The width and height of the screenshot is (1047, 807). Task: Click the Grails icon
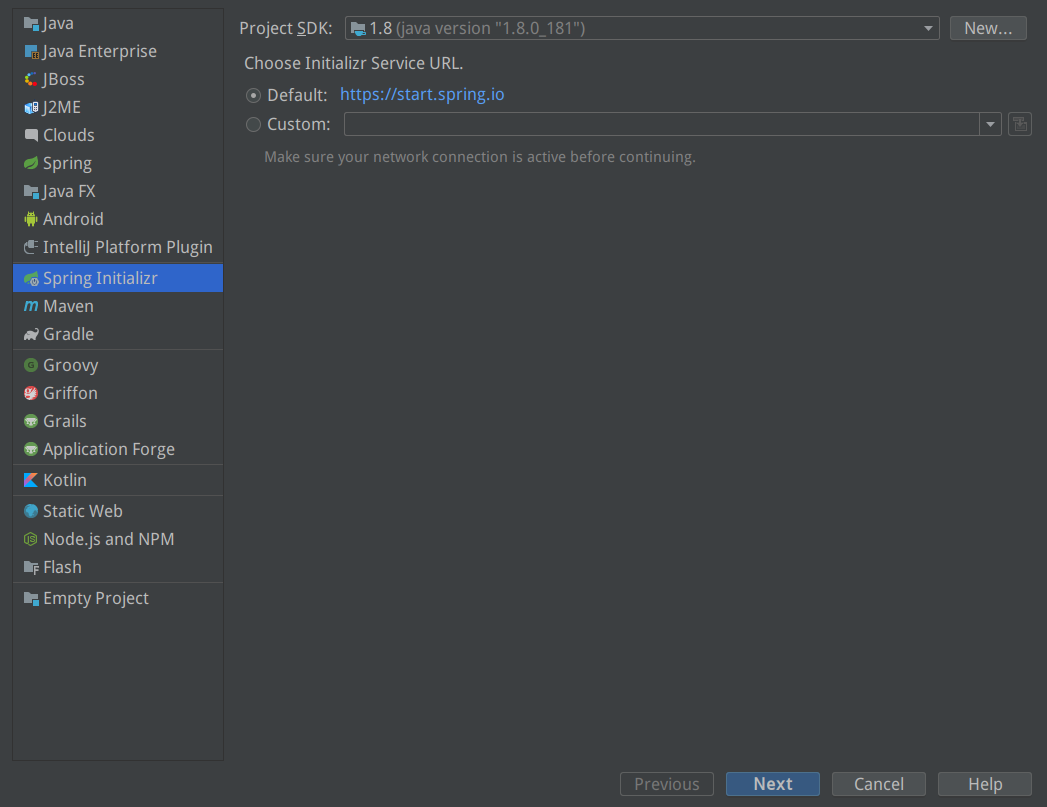tap(31, 422)
